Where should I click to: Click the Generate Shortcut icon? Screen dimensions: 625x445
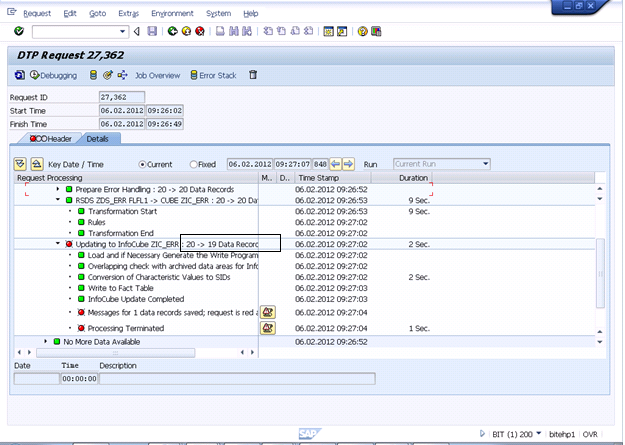(x=342, y=31)
